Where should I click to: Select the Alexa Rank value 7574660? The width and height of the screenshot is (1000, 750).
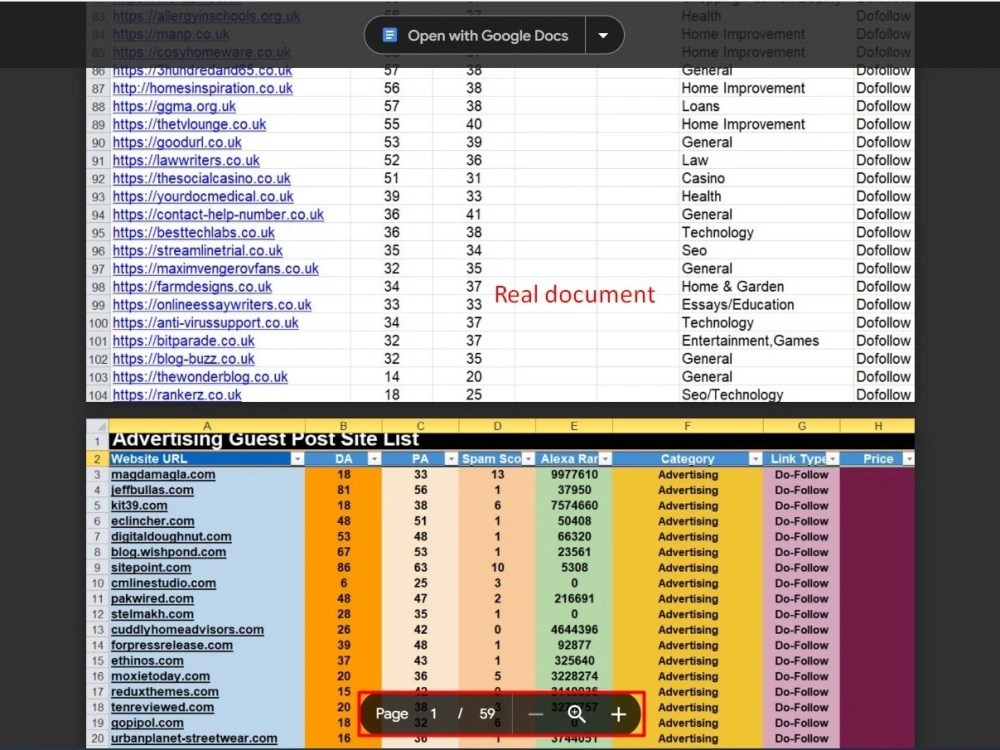pos(574,506)
